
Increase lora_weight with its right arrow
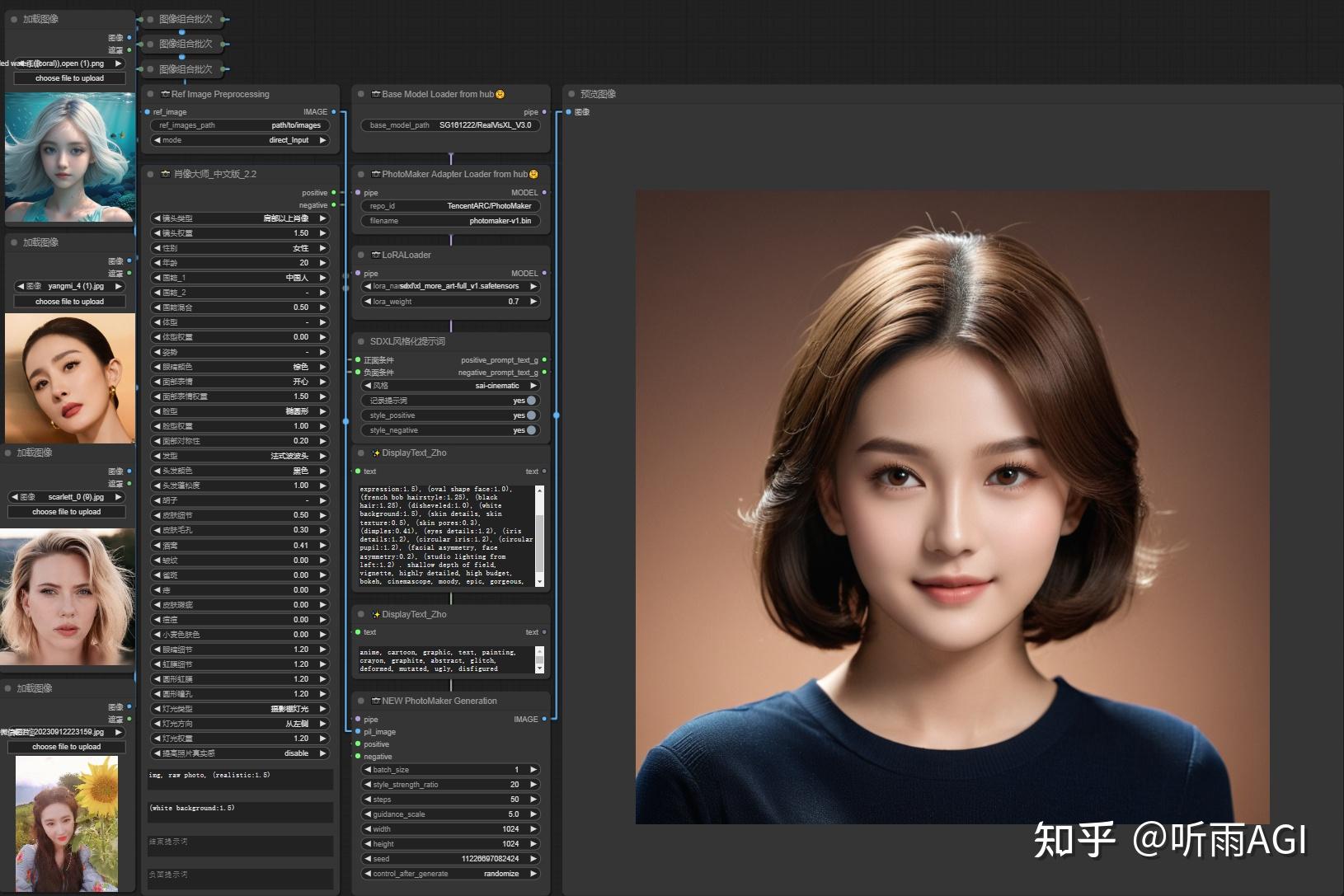(533, 301)
